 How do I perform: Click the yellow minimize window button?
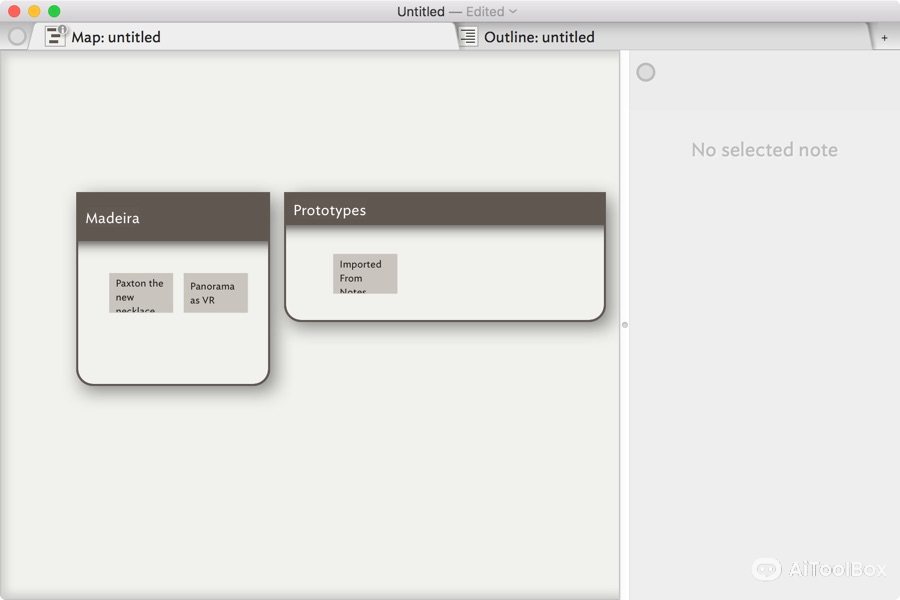coord(34,11)
